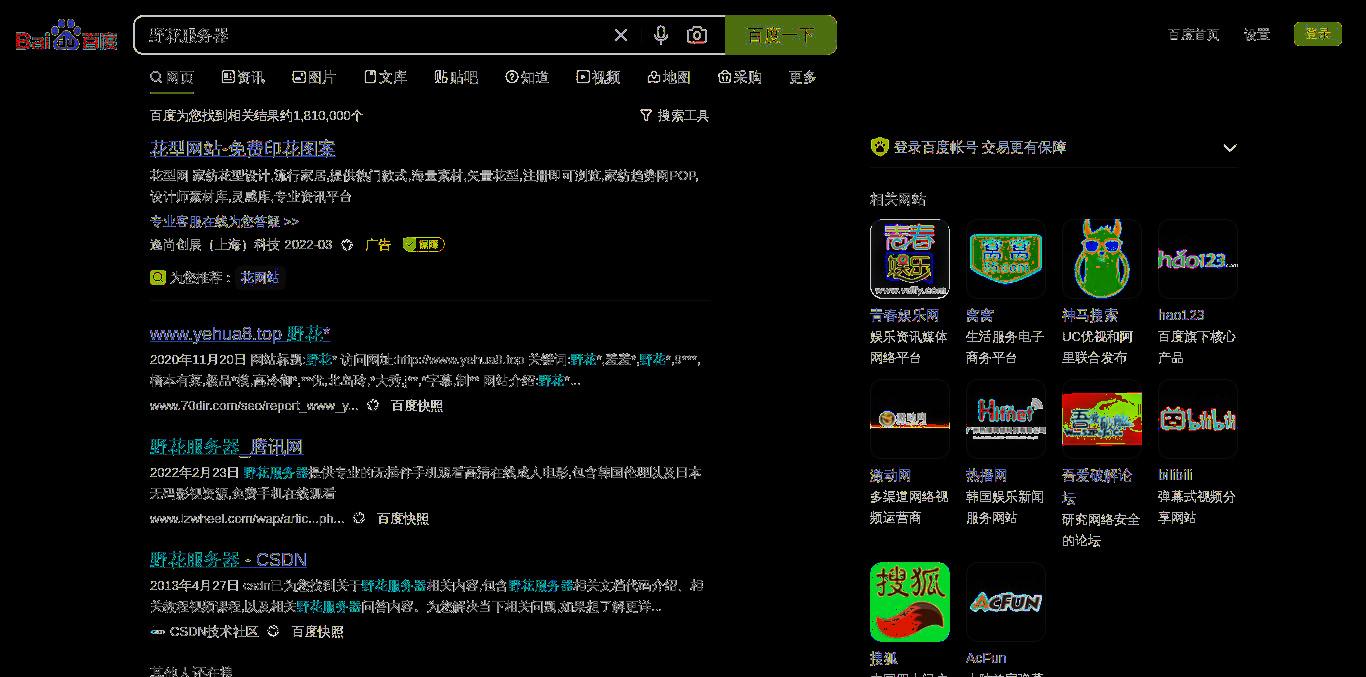This screenshot has width=1366, height=677.
Task: Switch to the 视频 tab
Action: pyautogui.click(x=598, y=77)
